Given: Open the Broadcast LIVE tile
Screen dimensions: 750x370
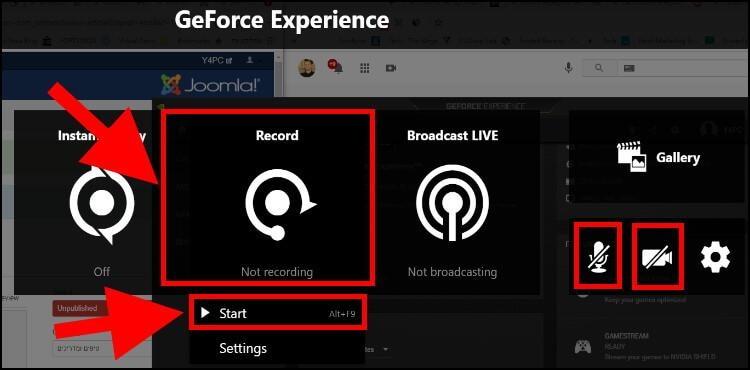Looking at the screenshot, I should point(452,197).
